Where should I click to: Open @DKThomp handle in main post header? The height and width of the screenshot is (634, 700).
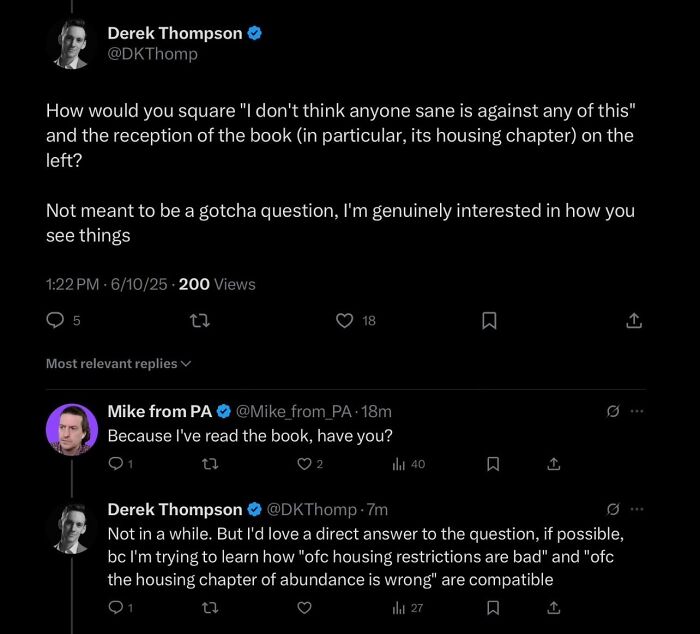pos(152,54)
